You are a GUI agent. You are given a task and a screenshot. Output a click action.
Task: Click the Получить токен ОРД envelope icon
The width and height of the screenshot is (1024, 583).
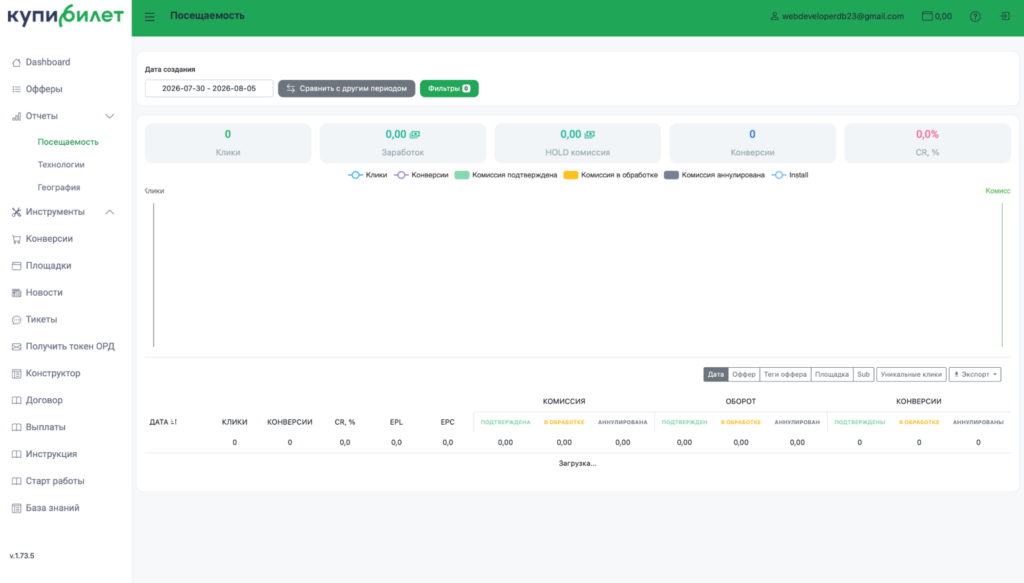(x=16, y=347)
